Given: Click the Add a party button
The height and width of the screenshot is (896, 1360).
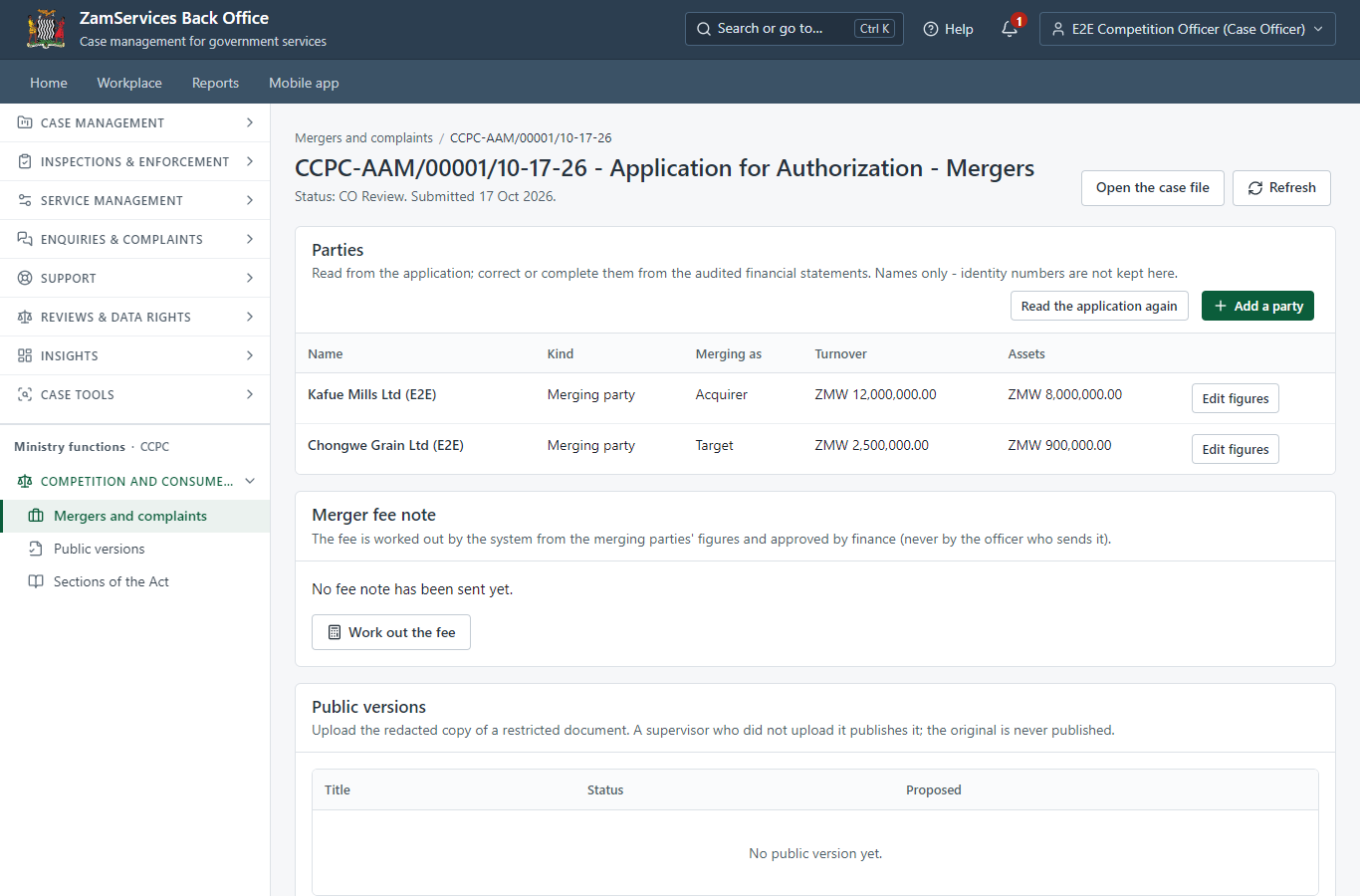Looking at the screenshot, I should click(x=1257, y=306).
